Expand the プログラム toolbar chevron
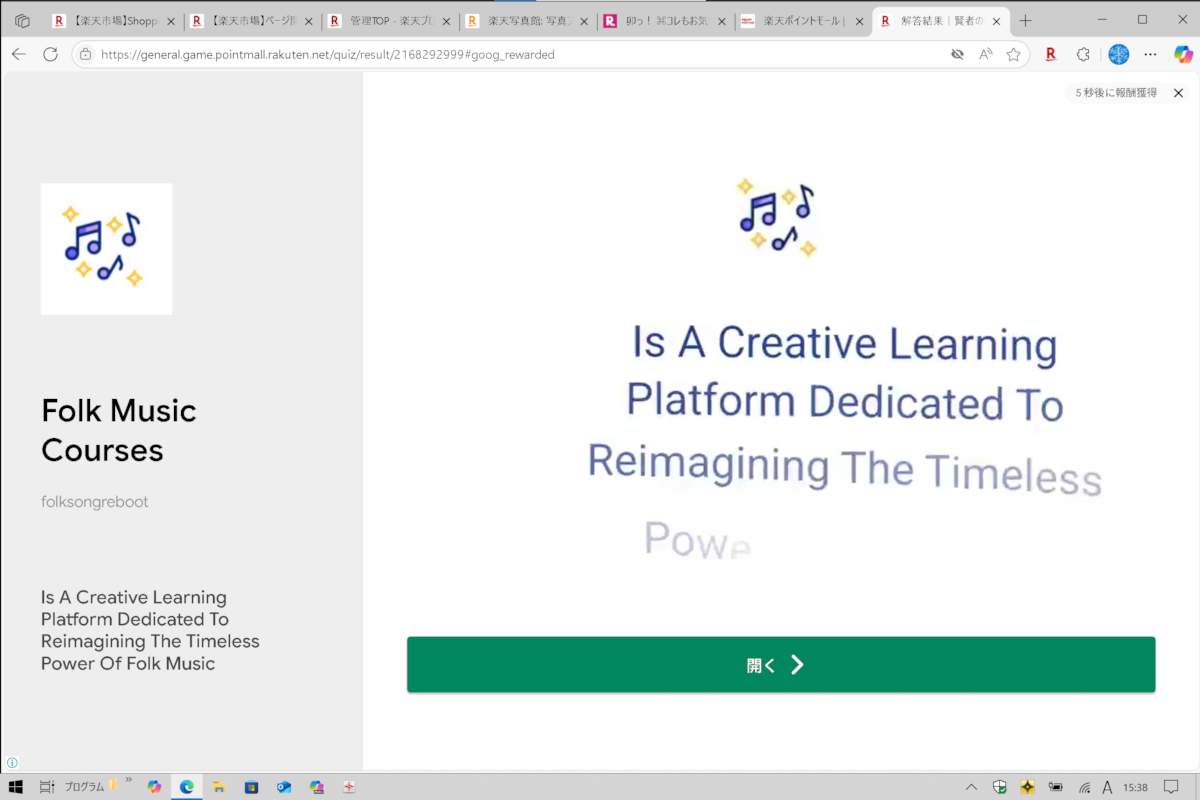The width and height of the screenshot is (1200, 800). coord(128,781)
